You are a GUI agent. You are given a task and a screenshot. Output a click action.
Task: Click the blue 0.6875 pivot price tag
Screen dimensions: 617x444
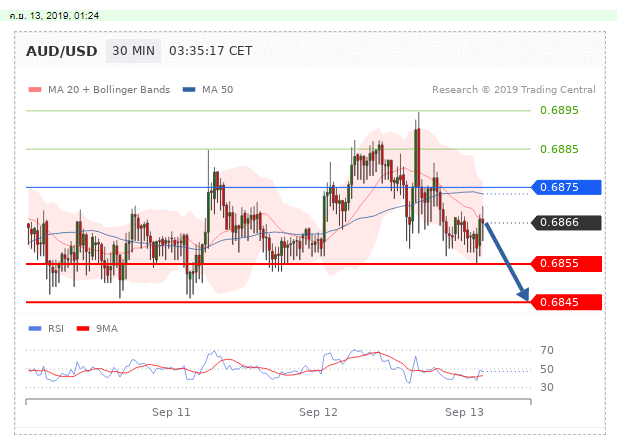pyautogui.click(x=566, y=187)
